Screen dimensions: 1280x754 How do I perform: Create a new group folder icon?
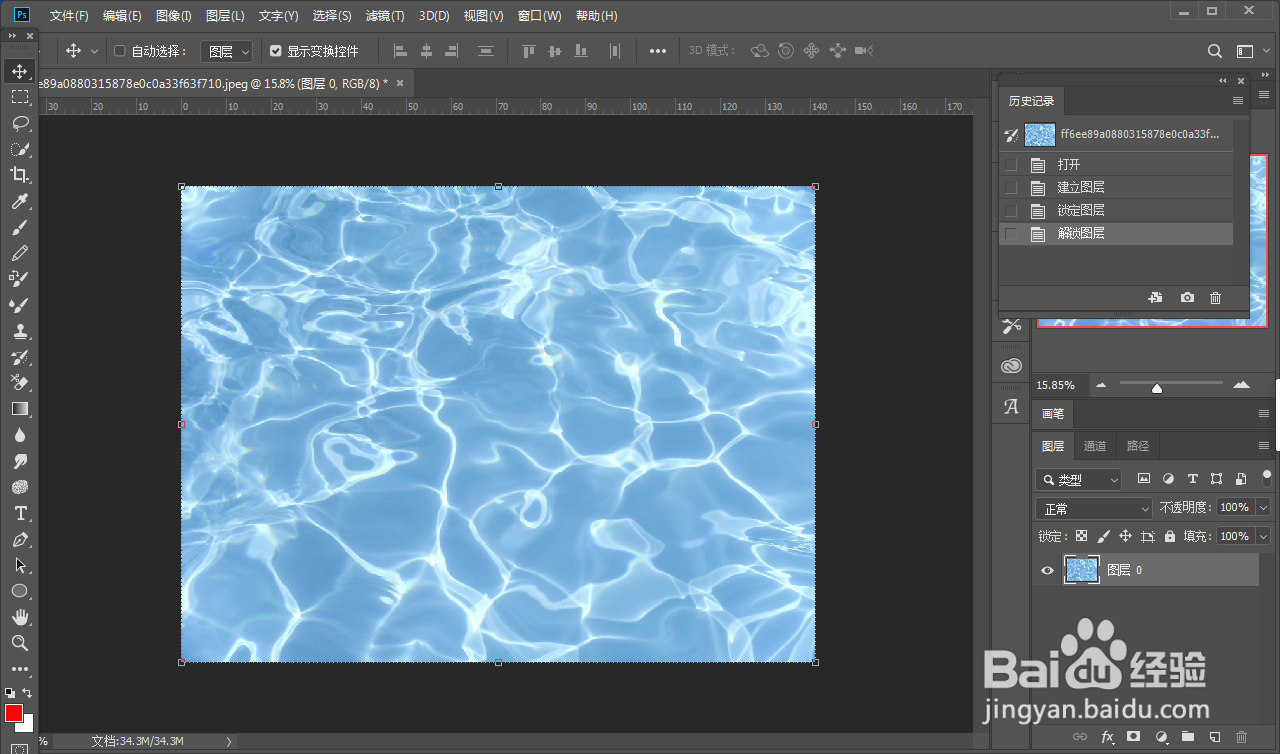(1188, 737)
